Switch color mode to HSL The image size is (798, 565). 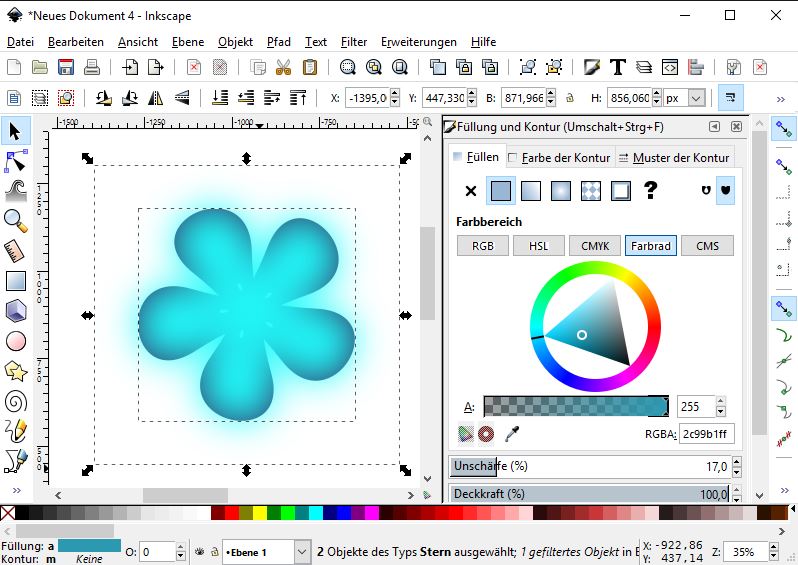[538, 246]
